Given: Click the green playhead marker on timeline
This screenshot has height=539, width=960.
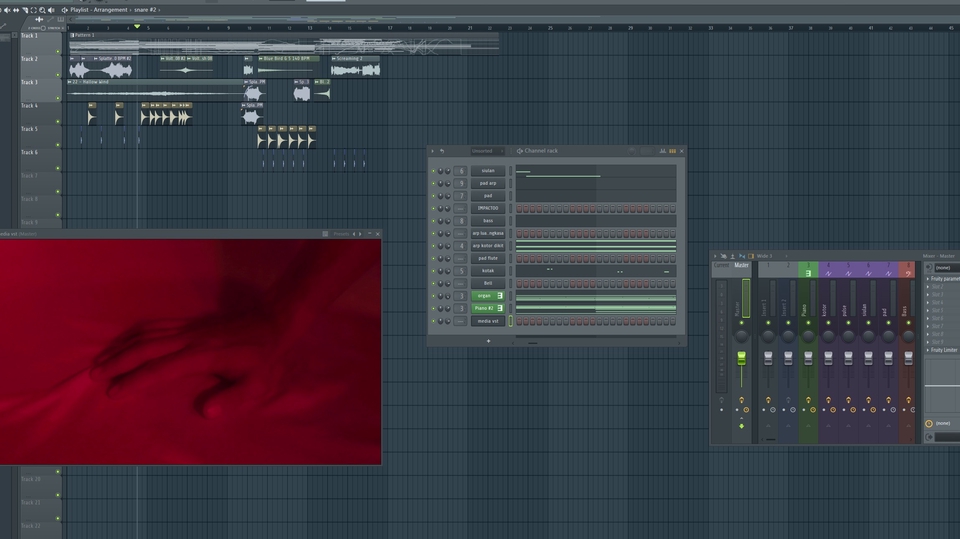Looking at the screenshot, I should pyautogui.click(x=137, y=27).
